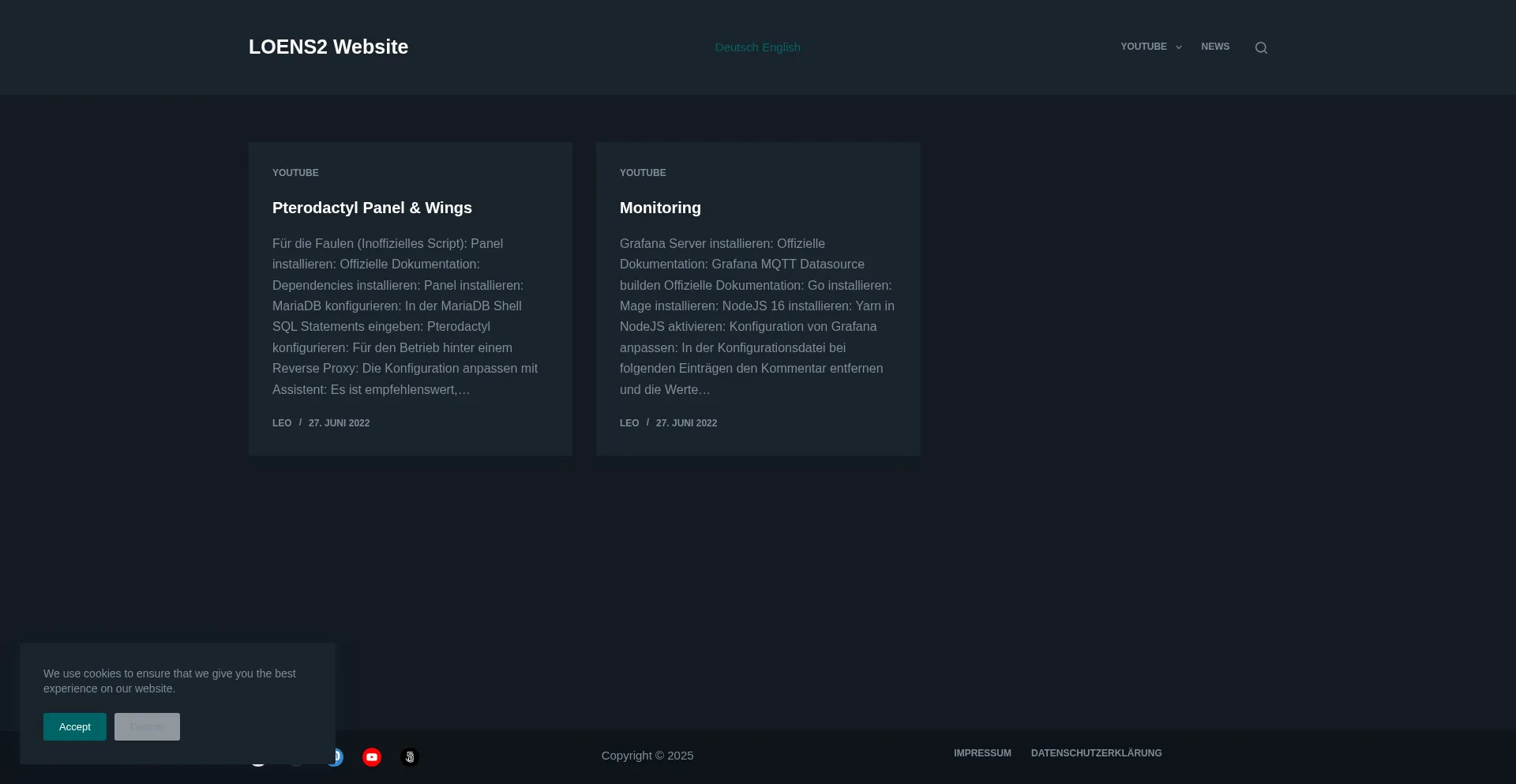The height and width of the screenshot is (784, 1516).
Task: Decline cookies in the consent banner
Action: pos(147,727)
